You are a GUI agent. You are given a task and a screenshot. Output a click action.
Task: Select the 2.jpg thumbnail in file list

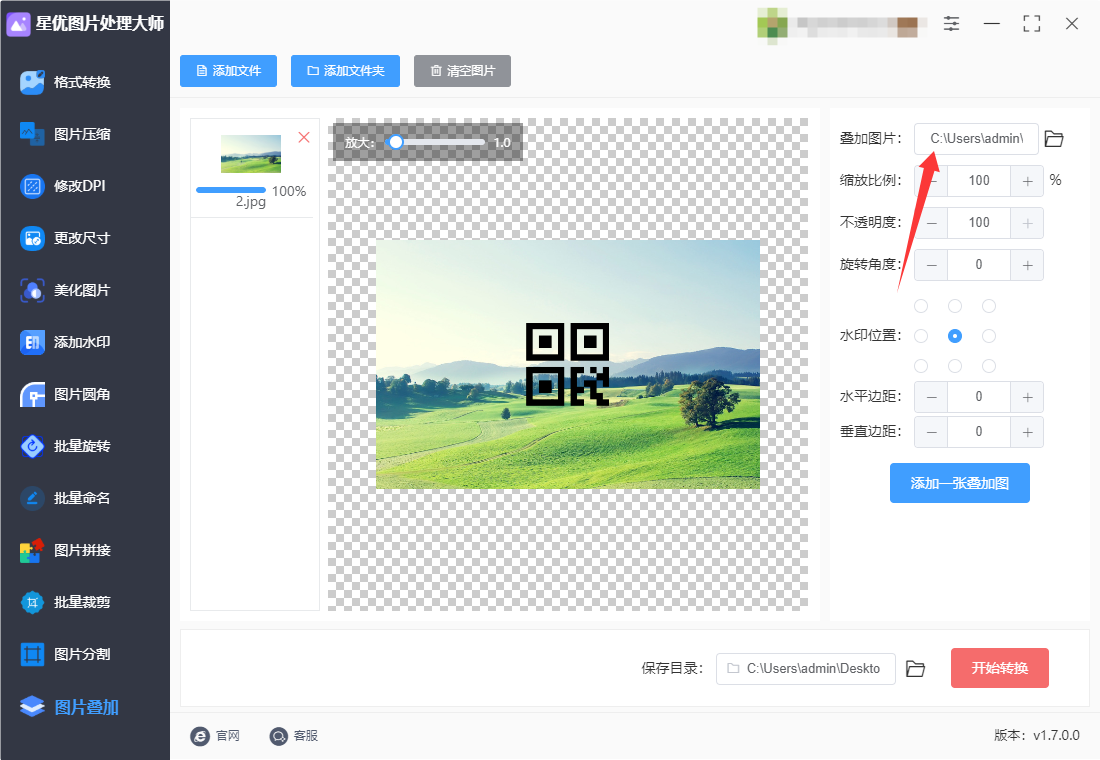pyautogui.click(x=251, y=154)
